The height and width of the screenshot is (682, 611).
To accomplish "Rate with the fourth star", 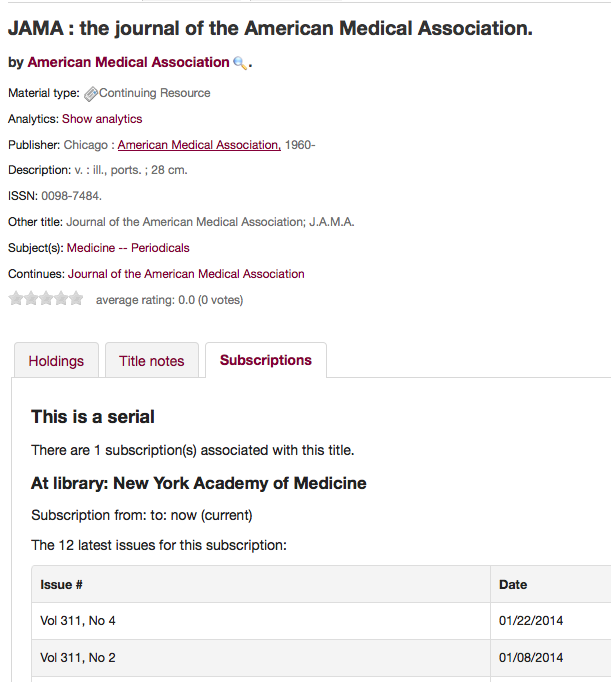I will tap(61, 298).
